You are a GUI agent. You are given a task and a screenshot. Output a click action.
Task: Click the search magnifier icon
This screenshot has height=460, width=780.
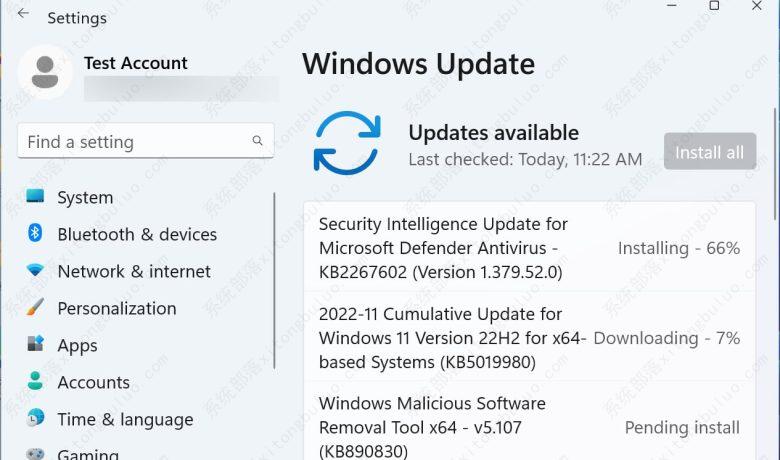click(258, 142)
